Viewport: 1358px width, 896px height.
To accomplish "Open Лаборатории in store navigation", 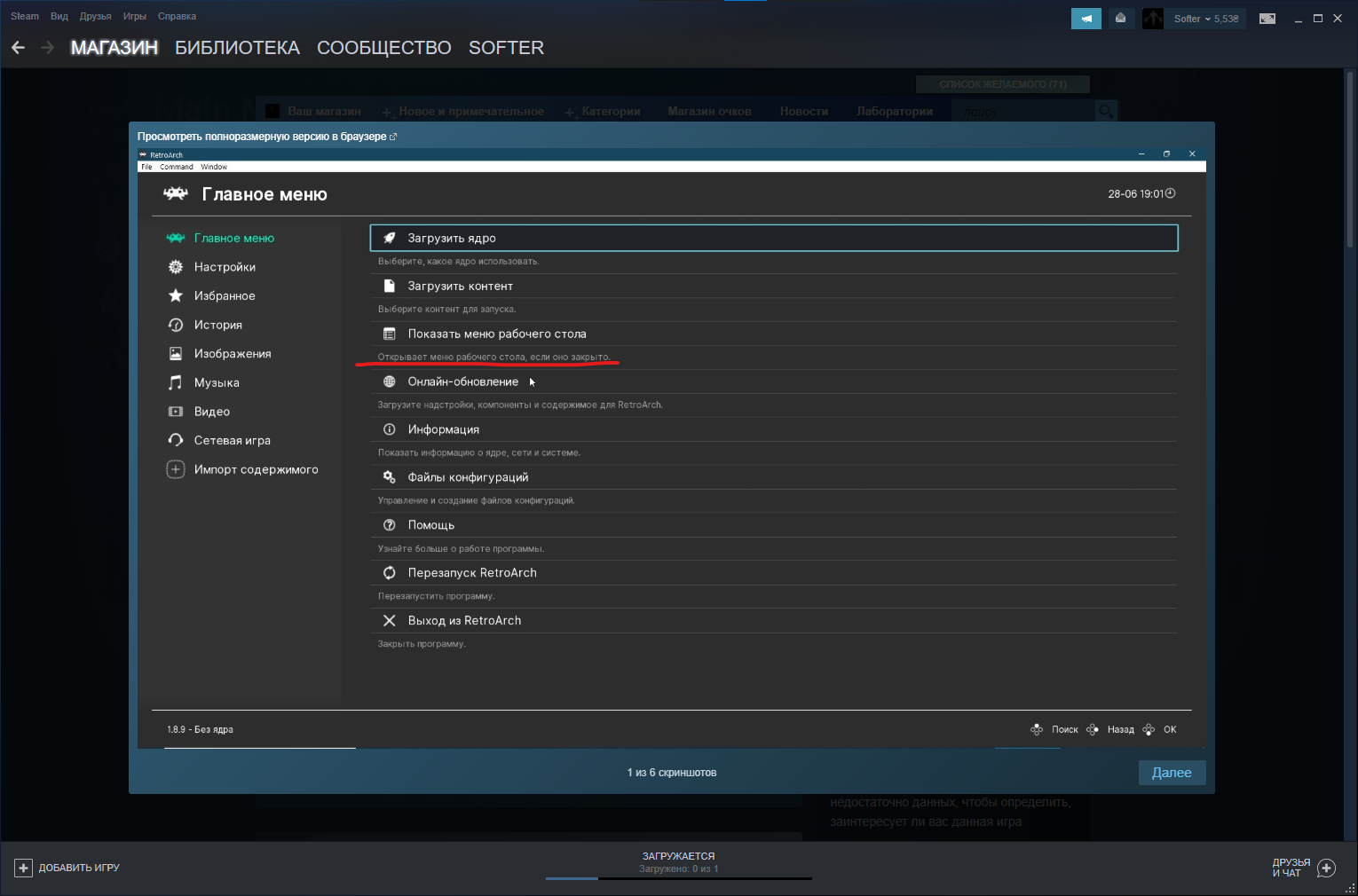I will pos(895,111).
